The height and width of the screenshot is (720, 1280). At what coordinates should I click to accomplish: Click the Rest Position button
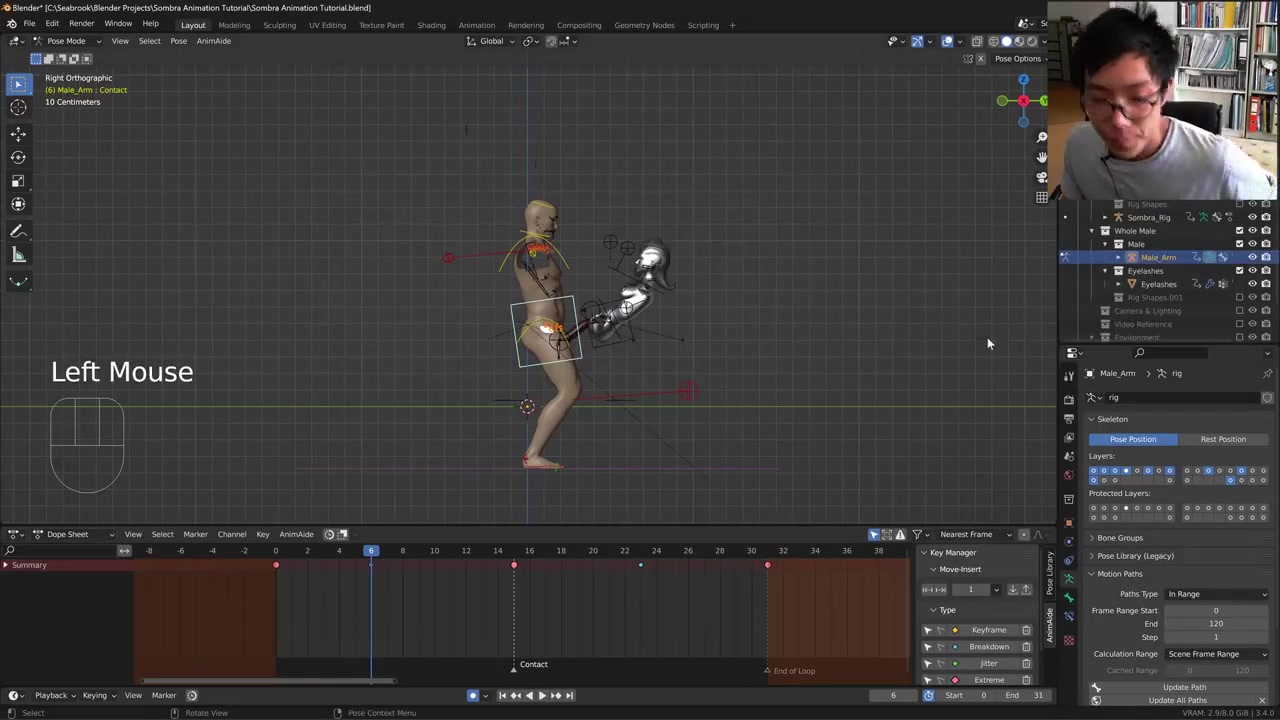(x=1223, y=439)
